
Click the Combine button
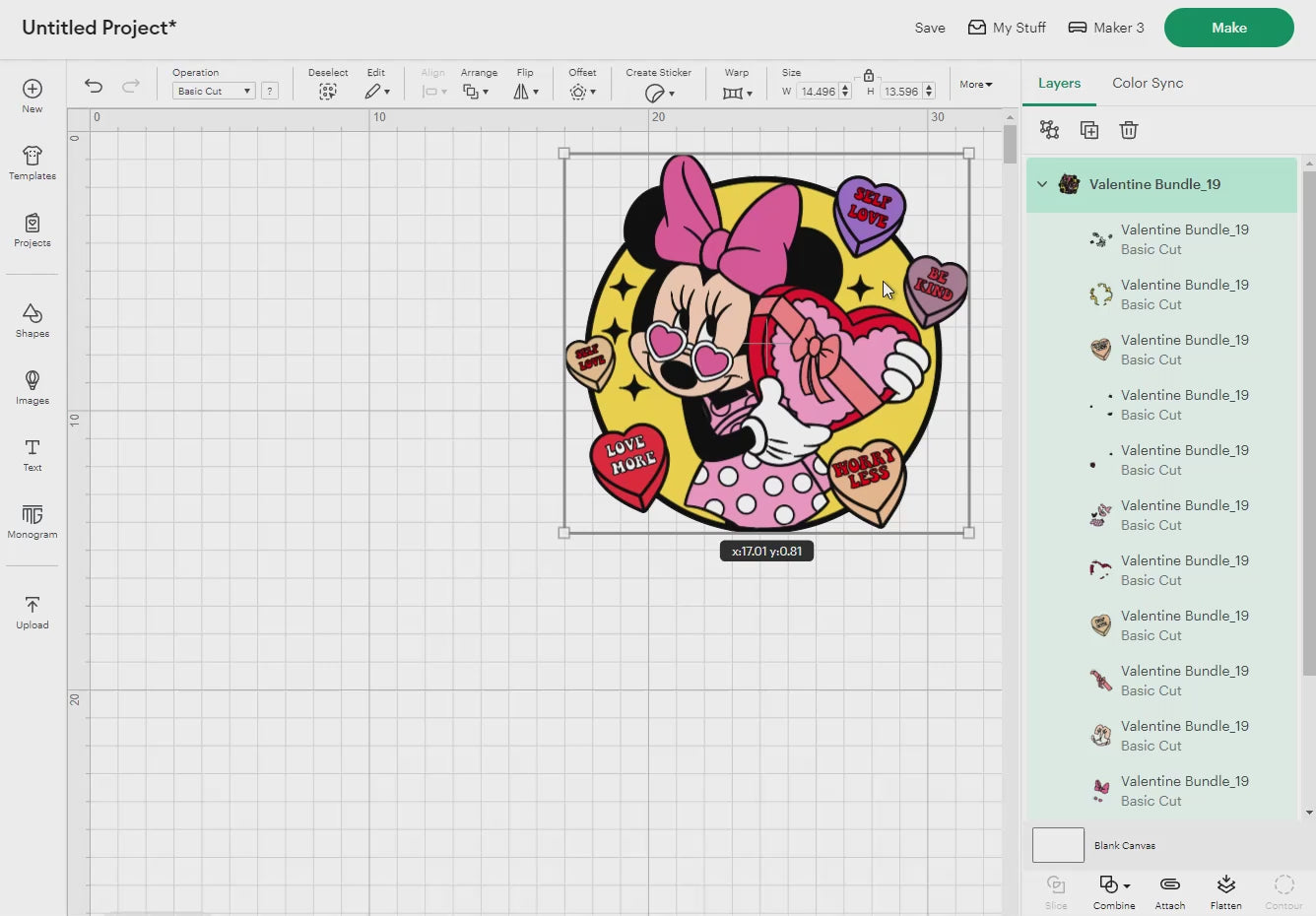(x=1114, y=891)
